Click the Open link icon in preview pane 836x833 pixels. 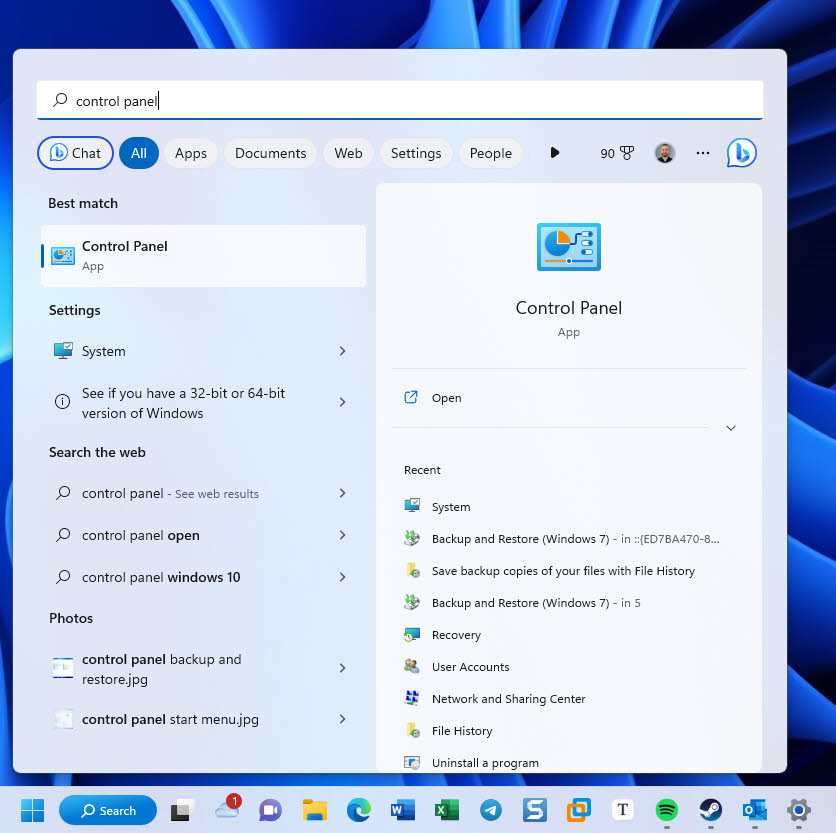[x=411, y=397]
